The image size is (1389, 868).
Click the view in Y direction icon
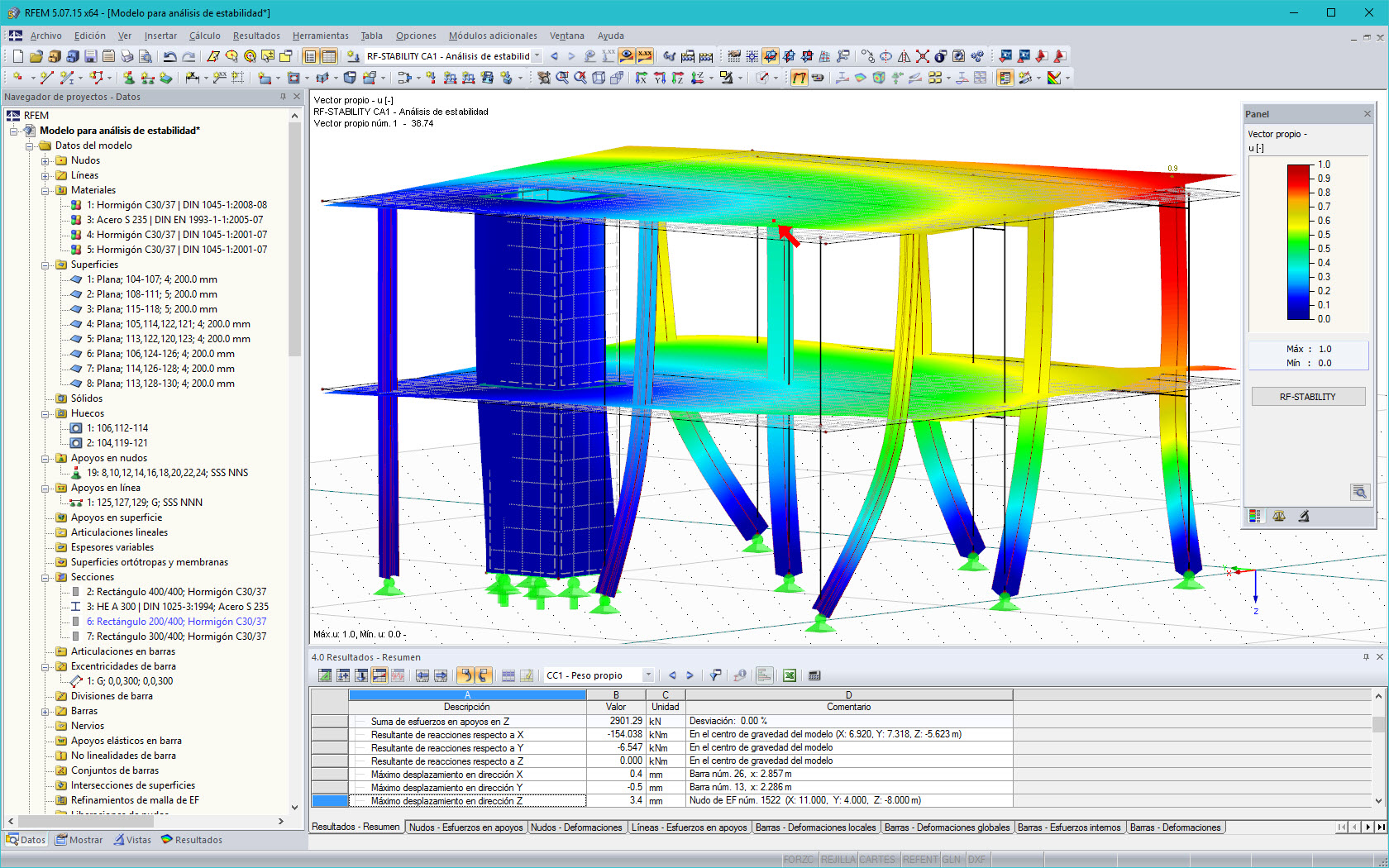(660, 78)
